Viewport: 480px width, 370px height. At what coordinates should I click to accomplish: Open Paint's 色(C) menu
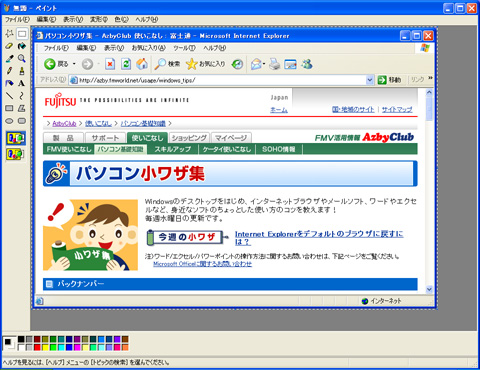click(x=121, y=19)
